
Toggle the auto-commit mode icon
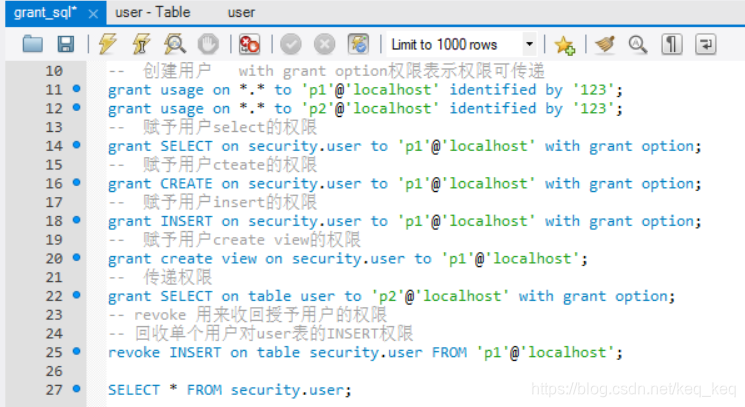pos(358,44)
